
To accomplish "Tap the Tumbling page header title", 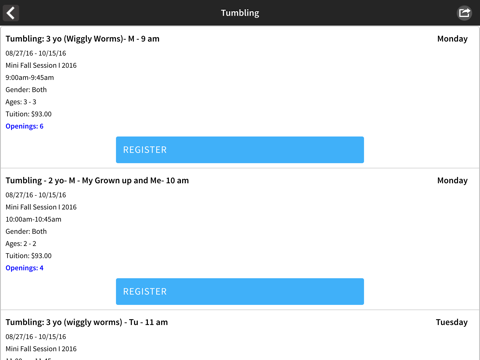I will (x=240, y=13).
